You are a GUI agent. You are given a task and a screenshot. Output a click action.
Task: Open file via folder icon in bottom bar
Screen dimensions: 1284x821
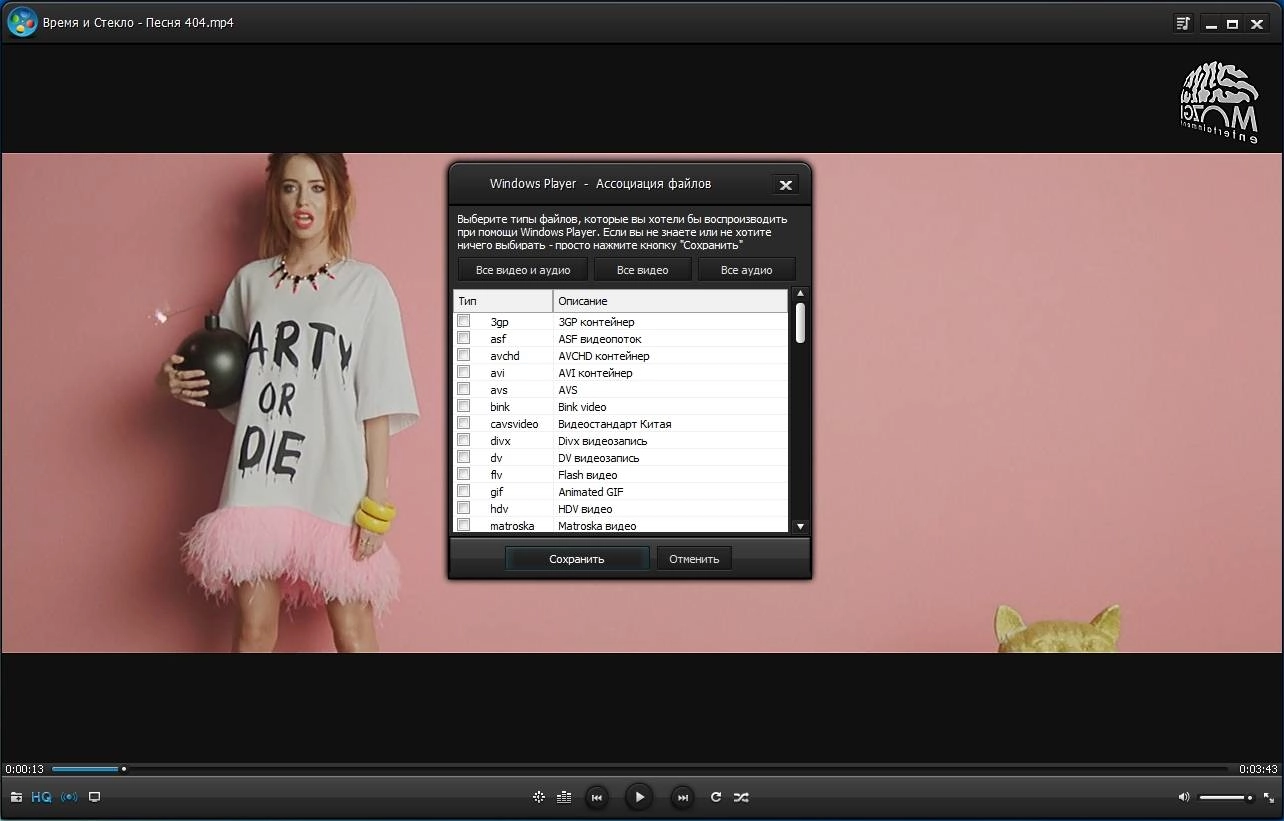[x=16, y=797]
